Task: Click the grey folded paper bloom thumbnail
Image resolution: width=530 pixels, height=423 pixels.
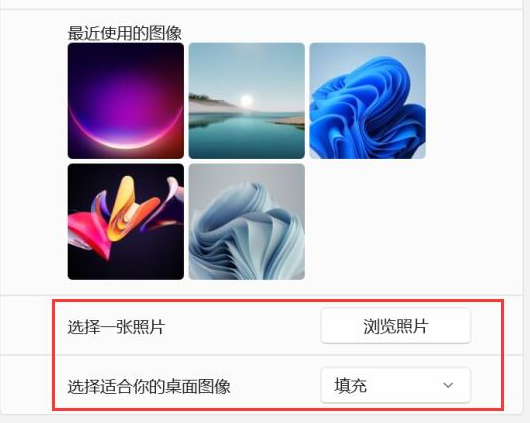Action: click(246, 222)
